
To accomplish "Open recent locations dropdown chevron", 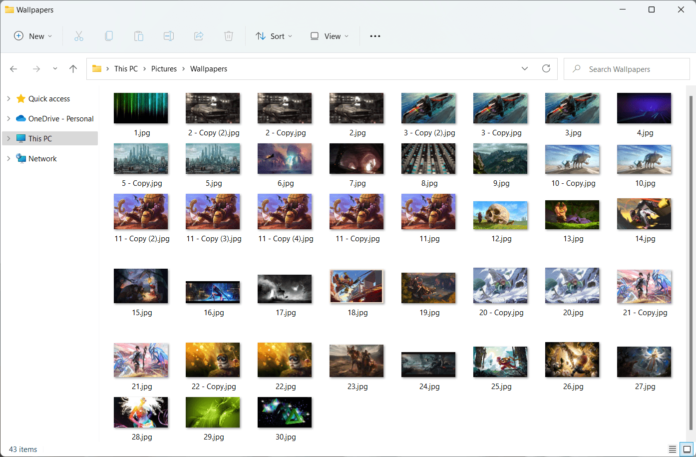I will click(55, 69).
